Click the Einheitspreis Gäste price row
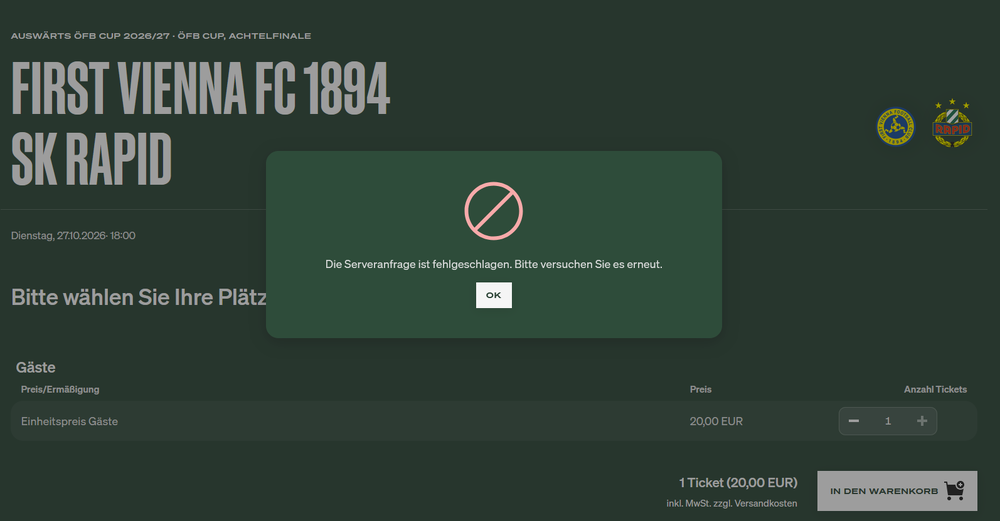 (494, 421)
